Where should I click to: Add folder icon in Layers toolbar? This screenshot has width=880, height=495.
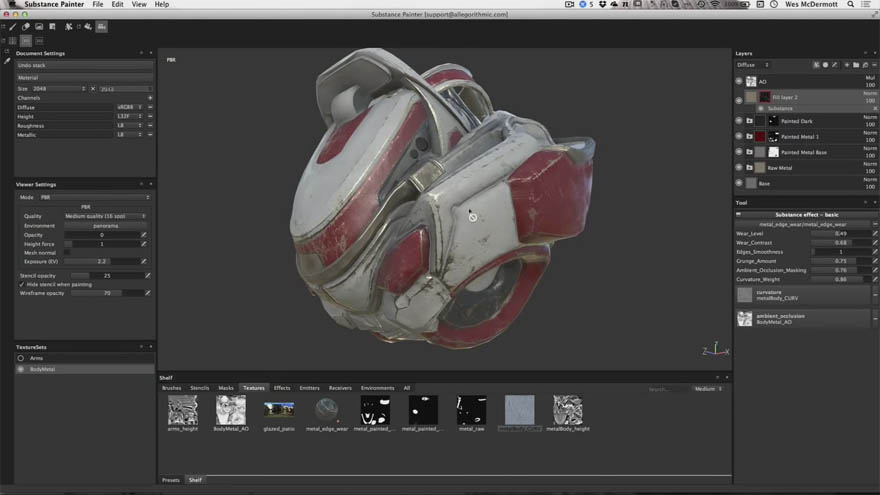coord(856,65)
